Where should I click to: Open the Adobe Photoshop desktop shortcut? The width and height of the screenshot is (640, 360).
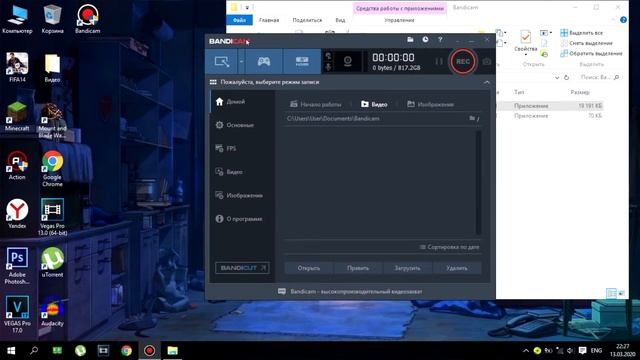17,266
